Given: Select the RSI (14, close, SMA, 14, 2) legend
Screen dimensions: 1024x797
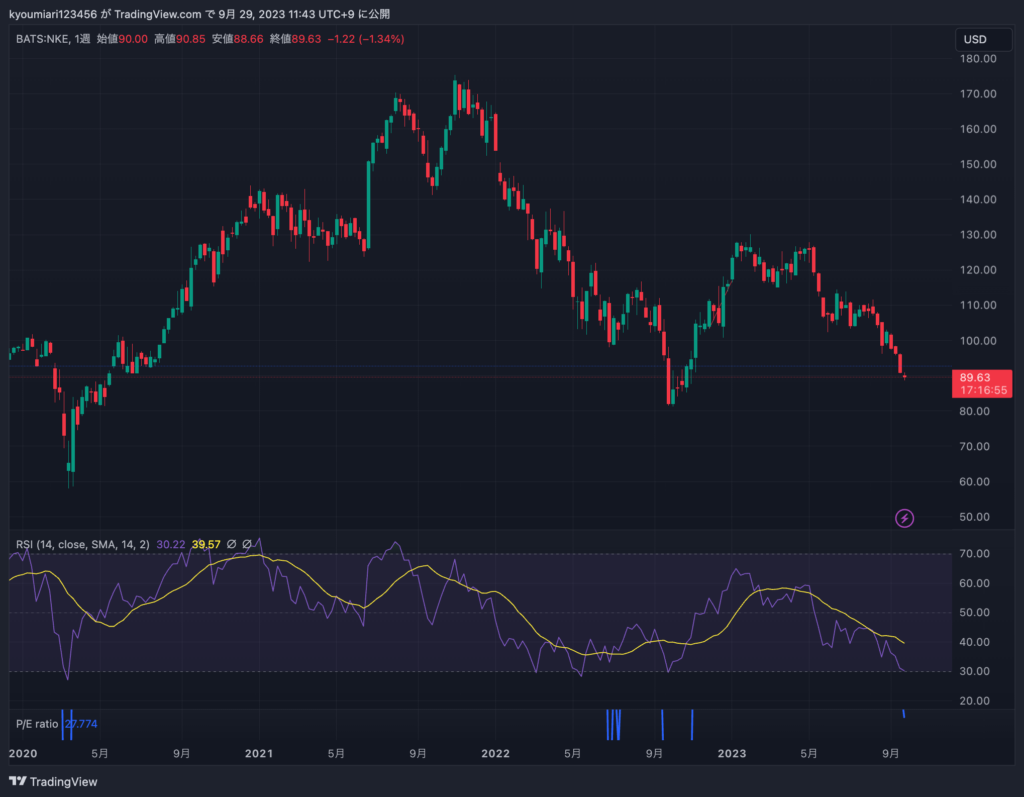Looking at the screenshot, I should pos(82,544).
